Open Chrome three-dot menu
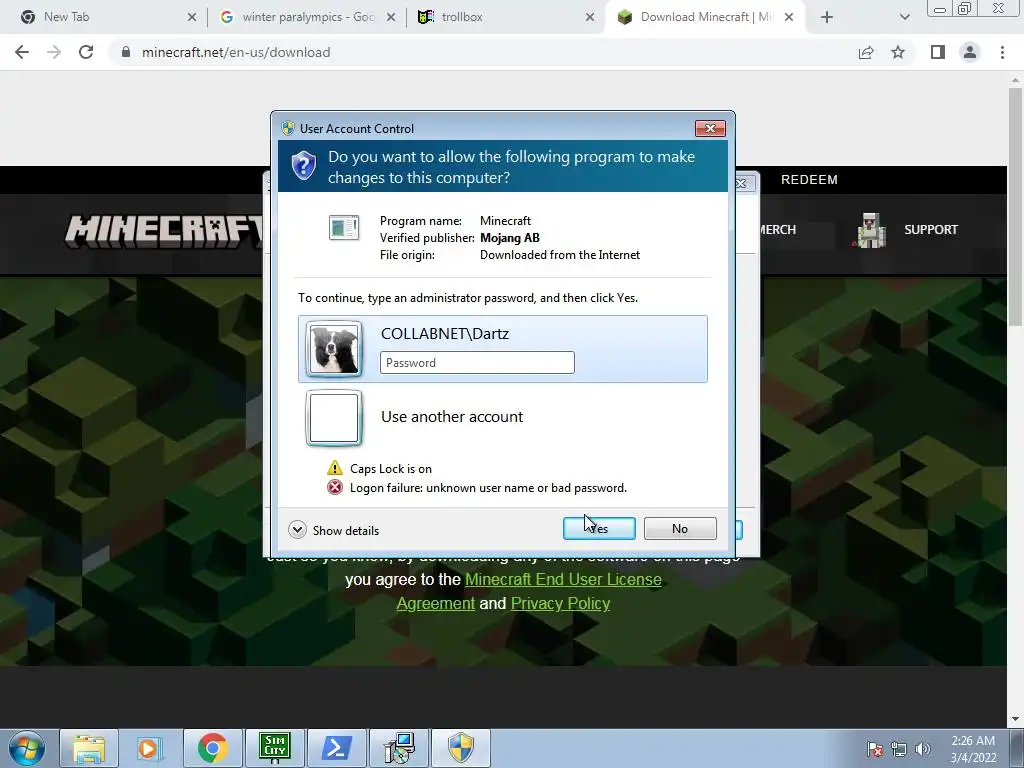Screen dimensions: 1024x768 [1002, 52]
